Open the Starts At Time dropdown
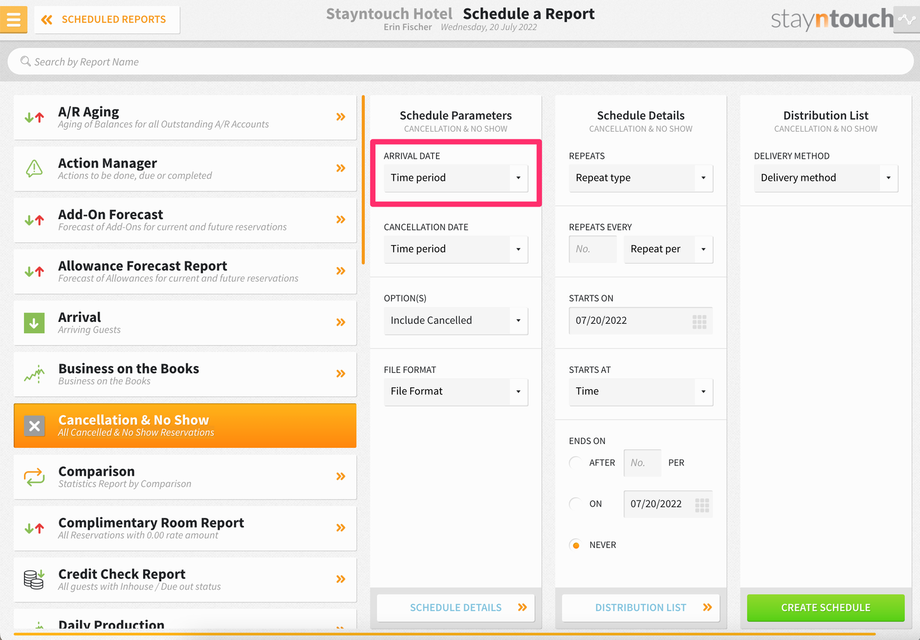920x640 pixels. click(641, 391)
